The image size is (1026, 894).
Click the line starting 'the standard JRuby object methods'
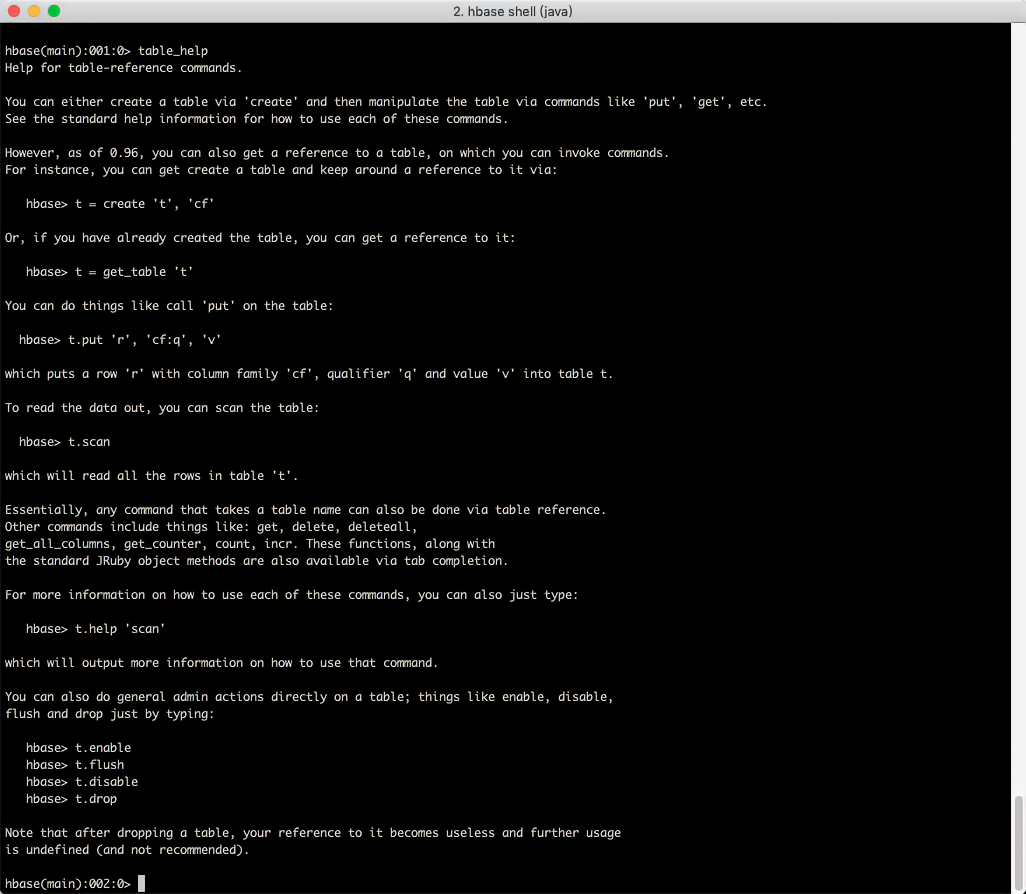pyautogui.click(x=256, y=562)
